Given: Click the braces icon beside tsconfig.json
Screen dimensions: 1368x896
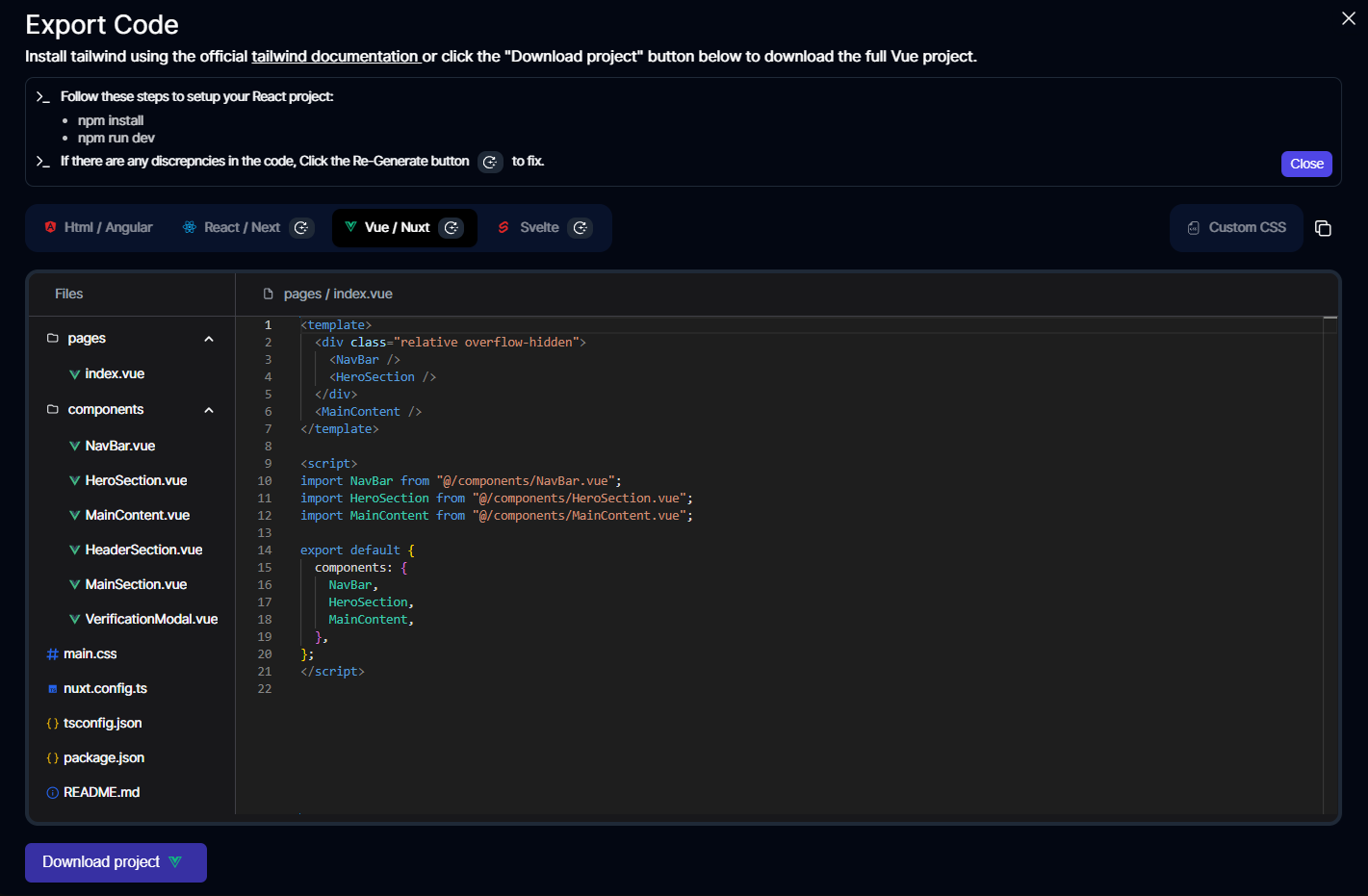Looking at the screenshot, I should pyautogui.click(x=53, y=723).
